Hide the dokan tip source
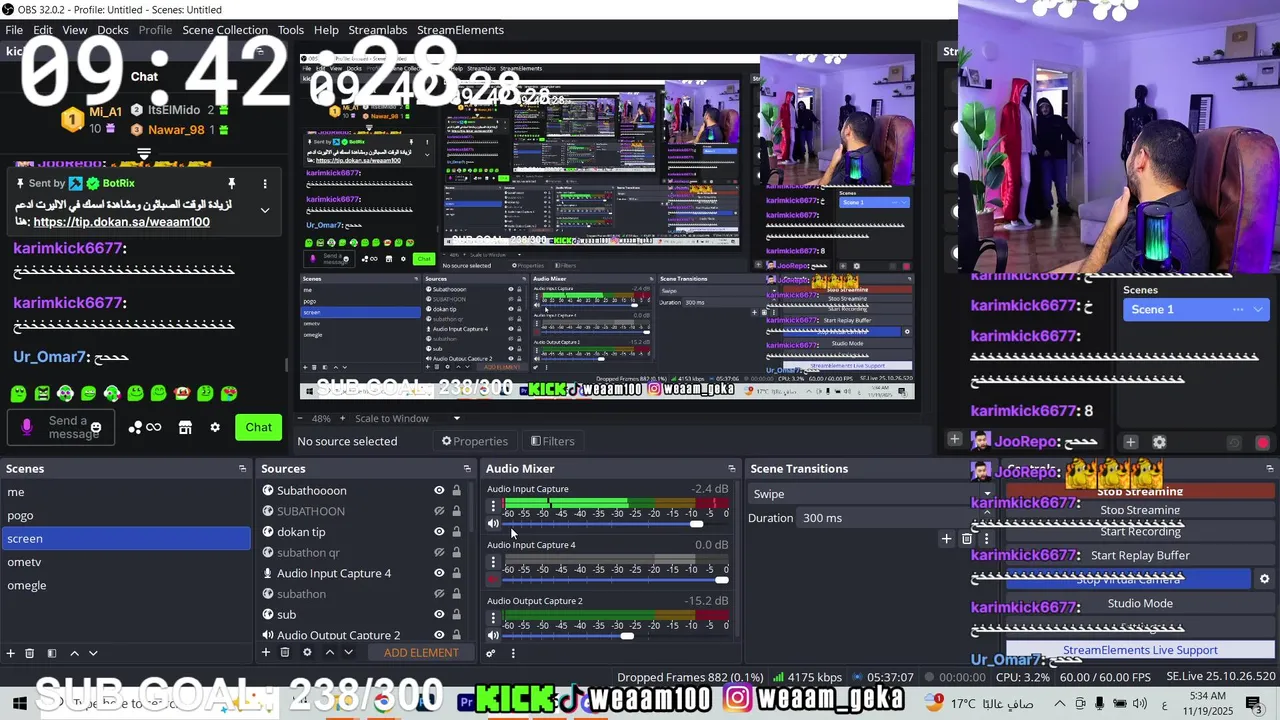The height and width of the screenshot is (720, 1280). tap(438, 532)
